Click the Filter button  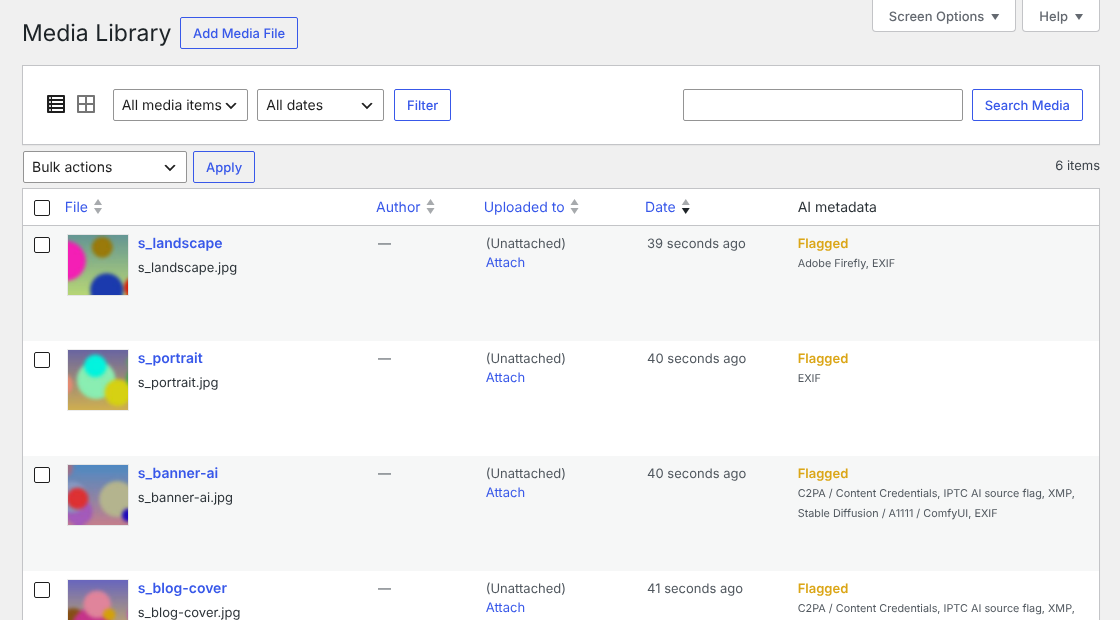(x=422, y=105)
